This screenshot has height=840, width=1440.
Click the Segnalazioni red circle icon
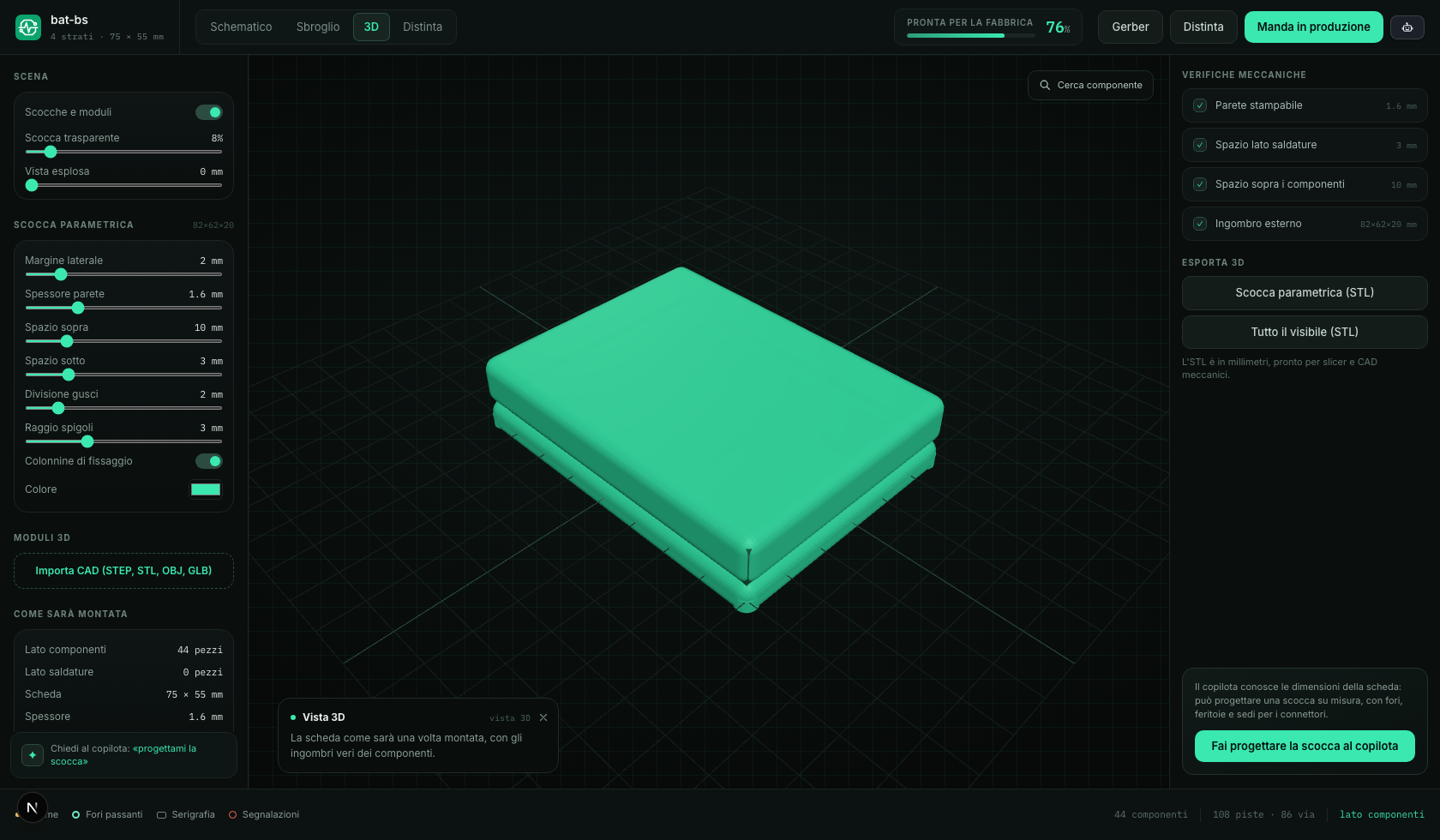click(232, 815)
